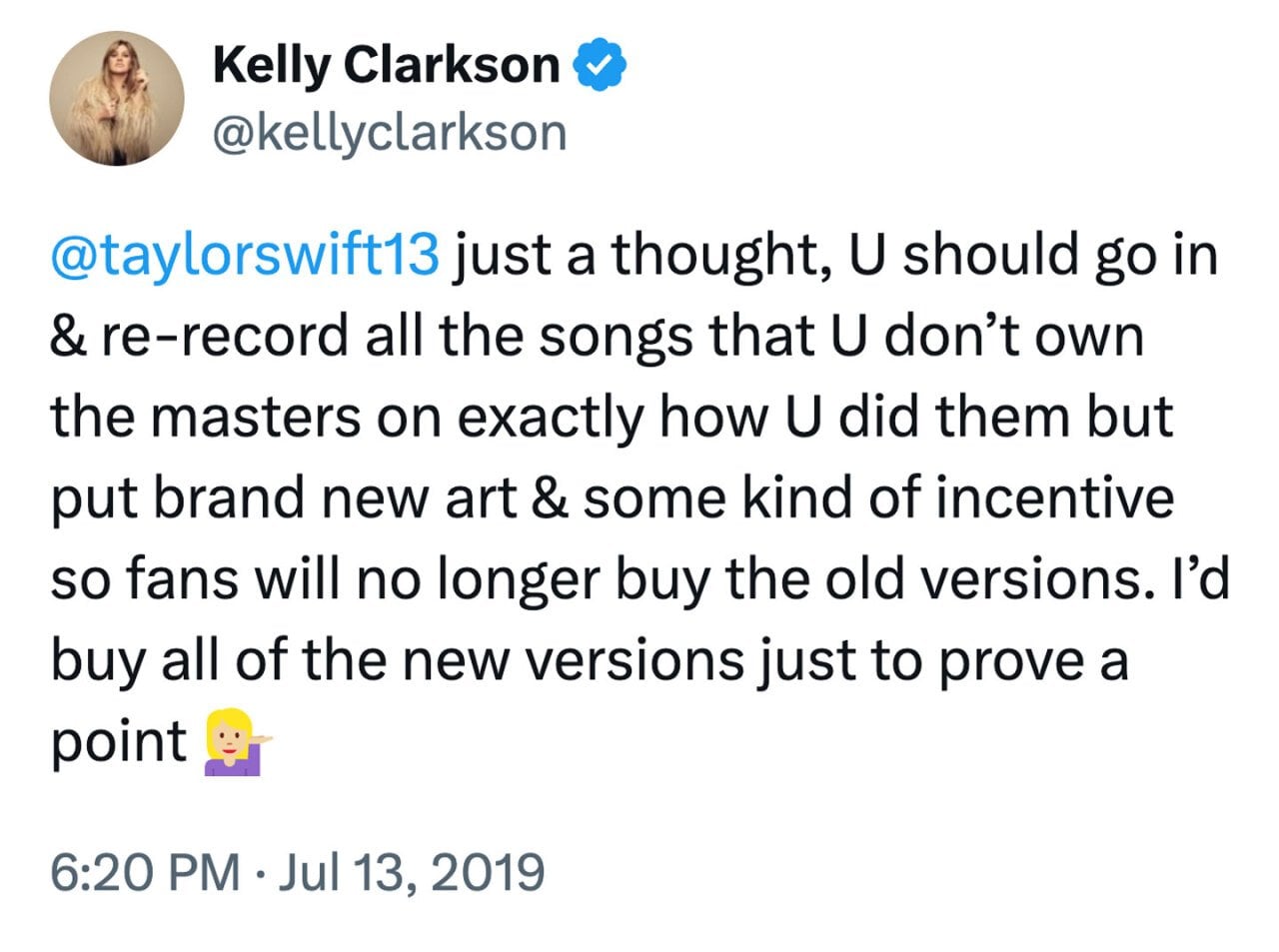
Task: Tap the blonde woman emoji after 'point'
Action: (234, 743)
